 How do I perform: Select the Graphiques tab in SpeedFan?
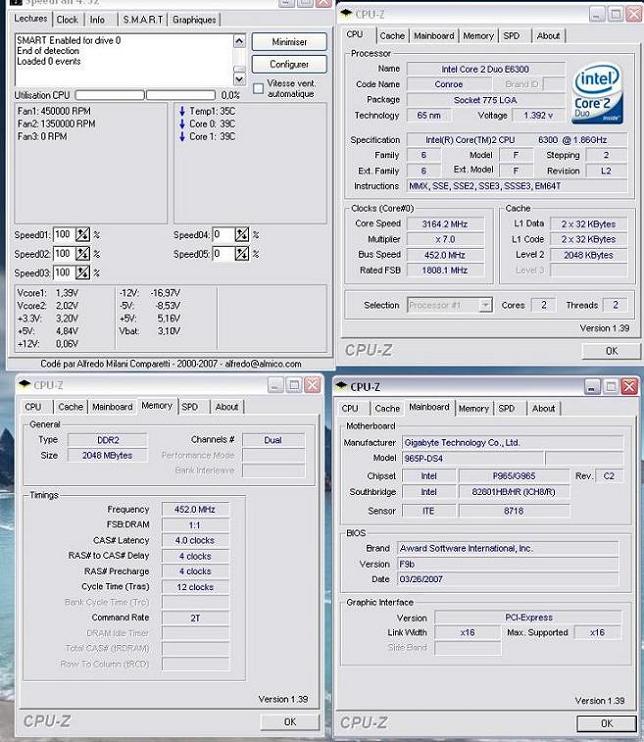tap(194, 19)
